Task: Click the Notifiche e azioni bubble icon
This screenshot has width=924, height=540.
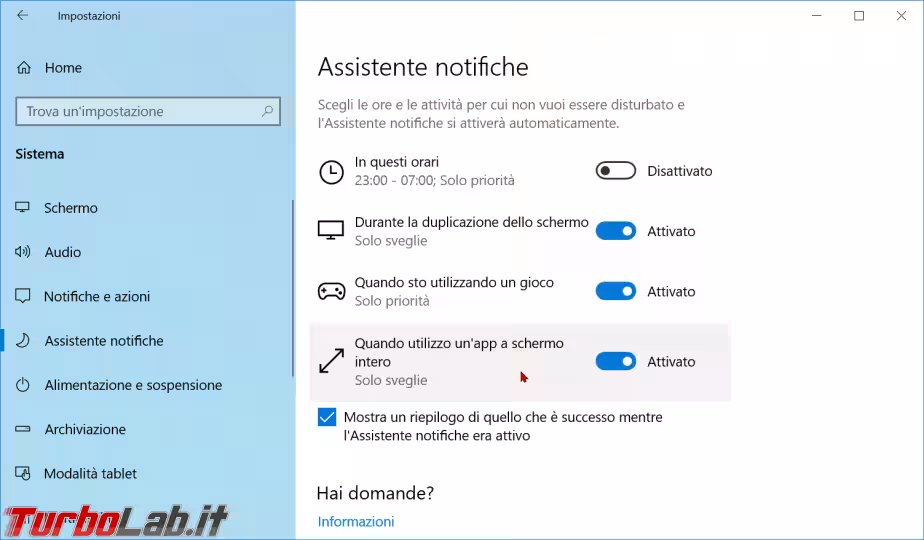Action: click(22, 297)
